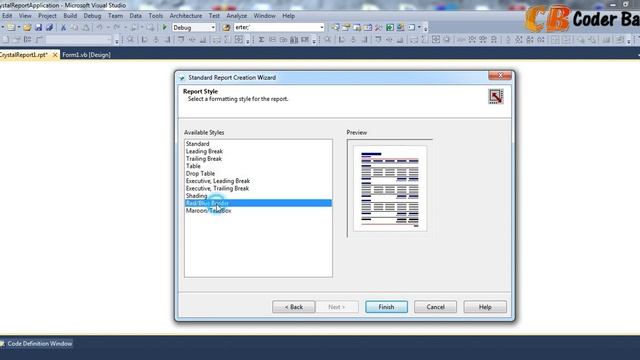This screenshot has height=360, width=640.
Task: Expand the find combo box arrow
Action: click(322, 27)
